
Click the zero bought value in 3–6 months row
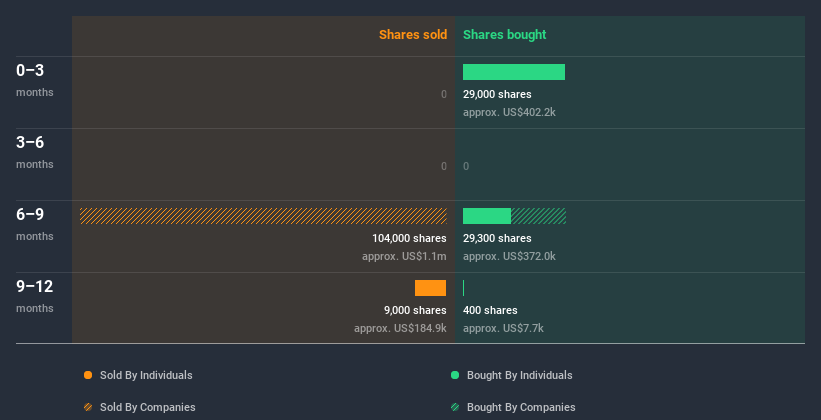(x=466, y=167)
